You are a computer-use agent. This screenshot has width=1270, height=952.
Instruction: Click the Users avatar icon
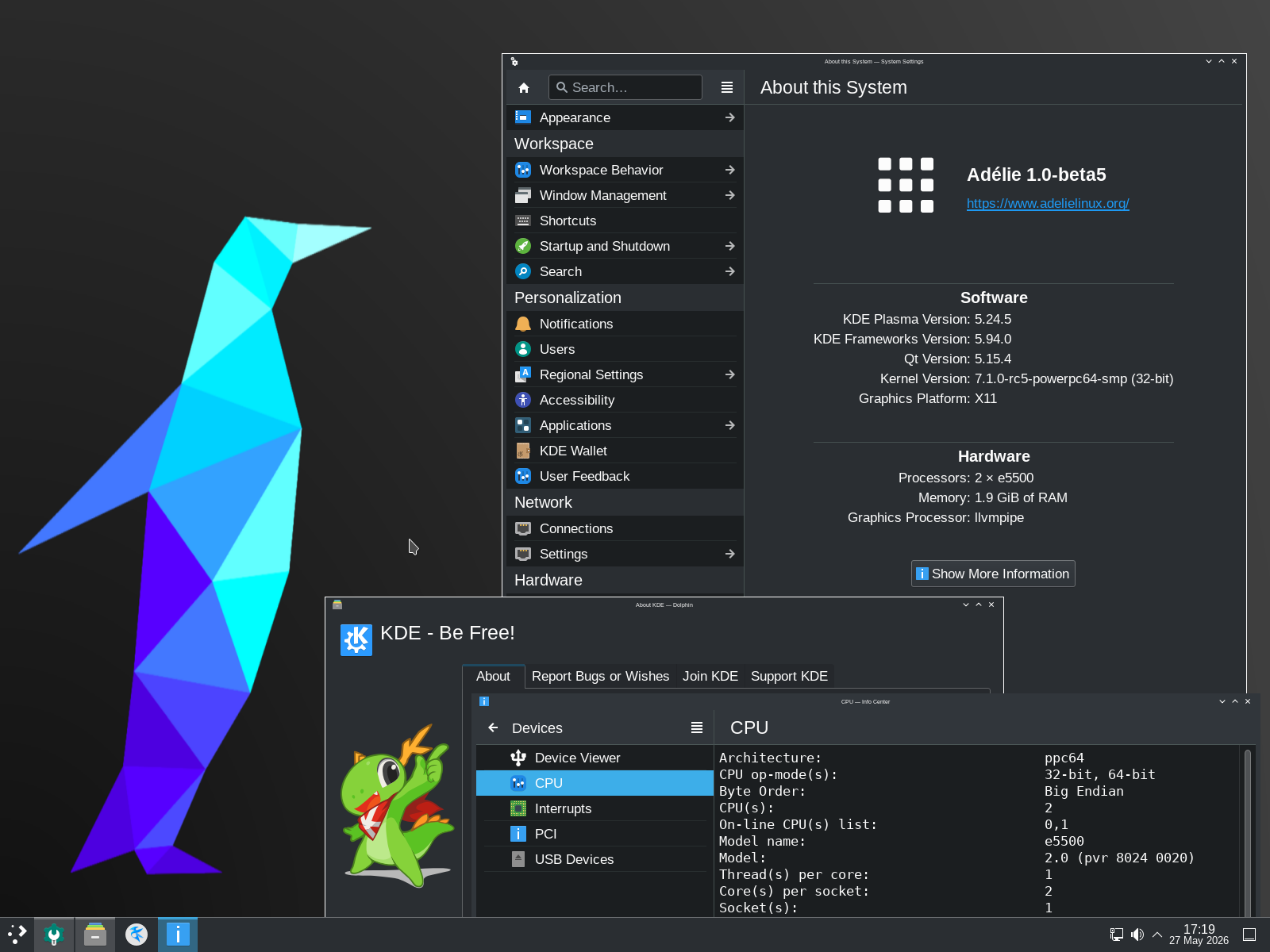[x=523, y=349]
